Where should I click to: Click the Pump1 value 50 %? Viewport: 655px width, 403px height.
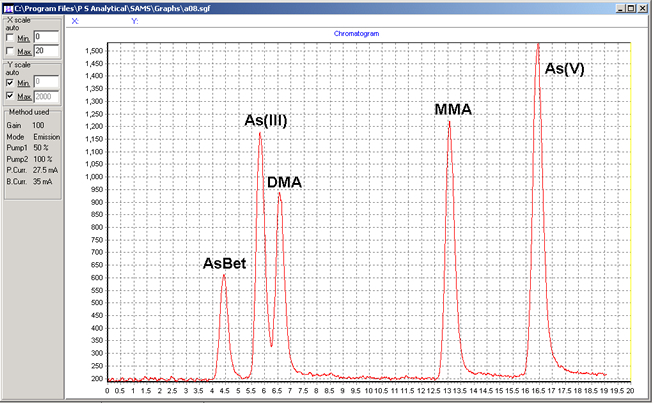point(41,148)
